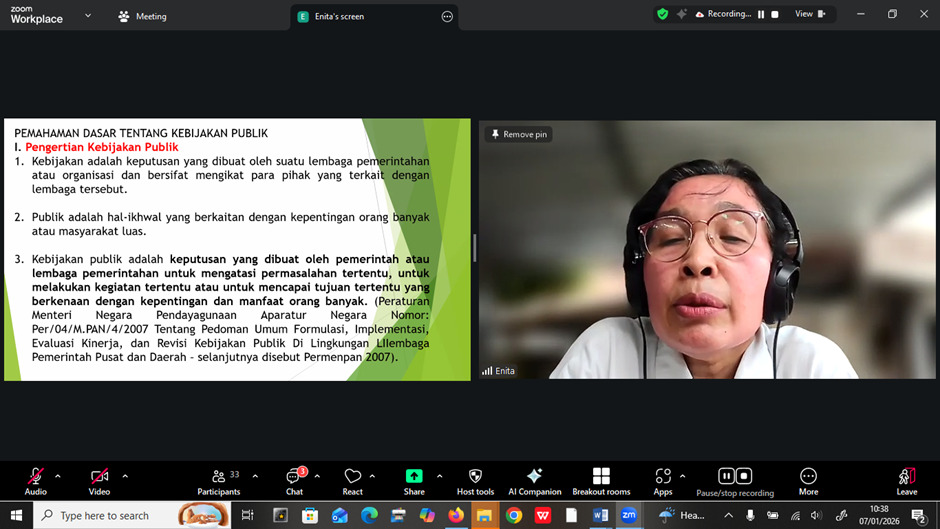The width and height of the screenshot is (940, 529).
Task: Expand the video options arrow
Action: (x=125, y=476)
